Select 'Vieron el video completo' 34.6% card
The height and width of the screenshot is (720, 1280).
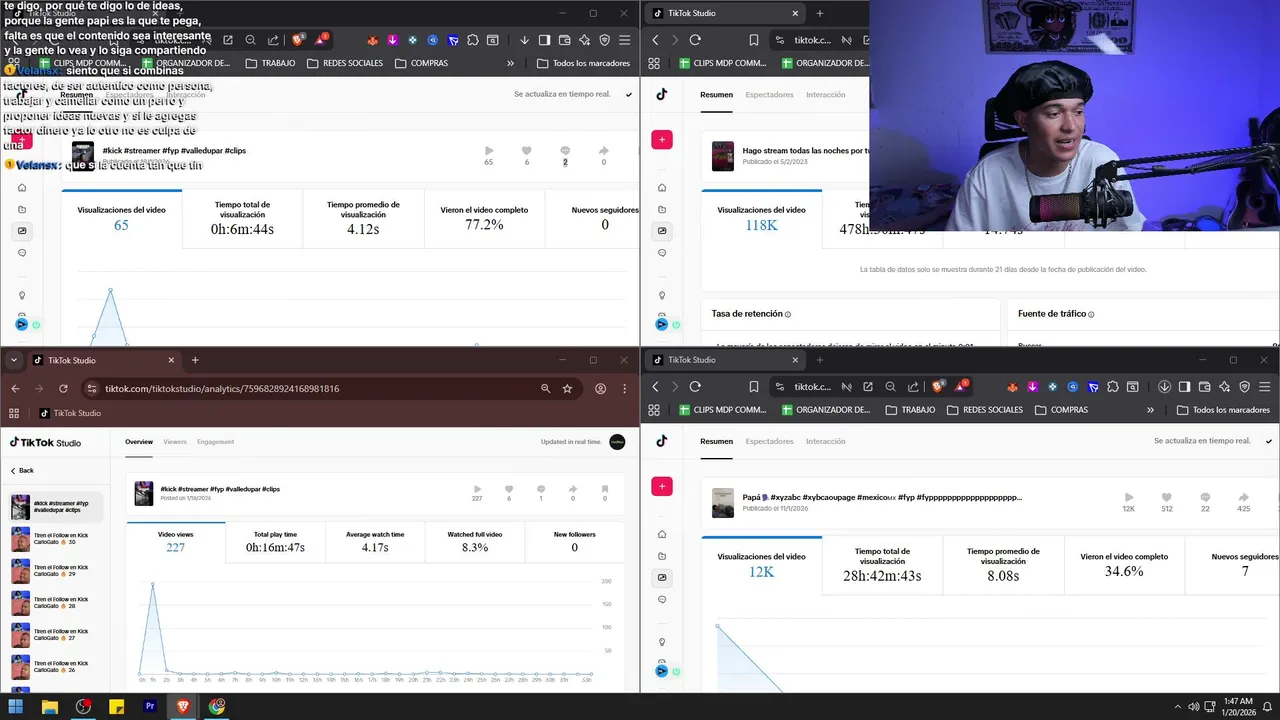1123,566
